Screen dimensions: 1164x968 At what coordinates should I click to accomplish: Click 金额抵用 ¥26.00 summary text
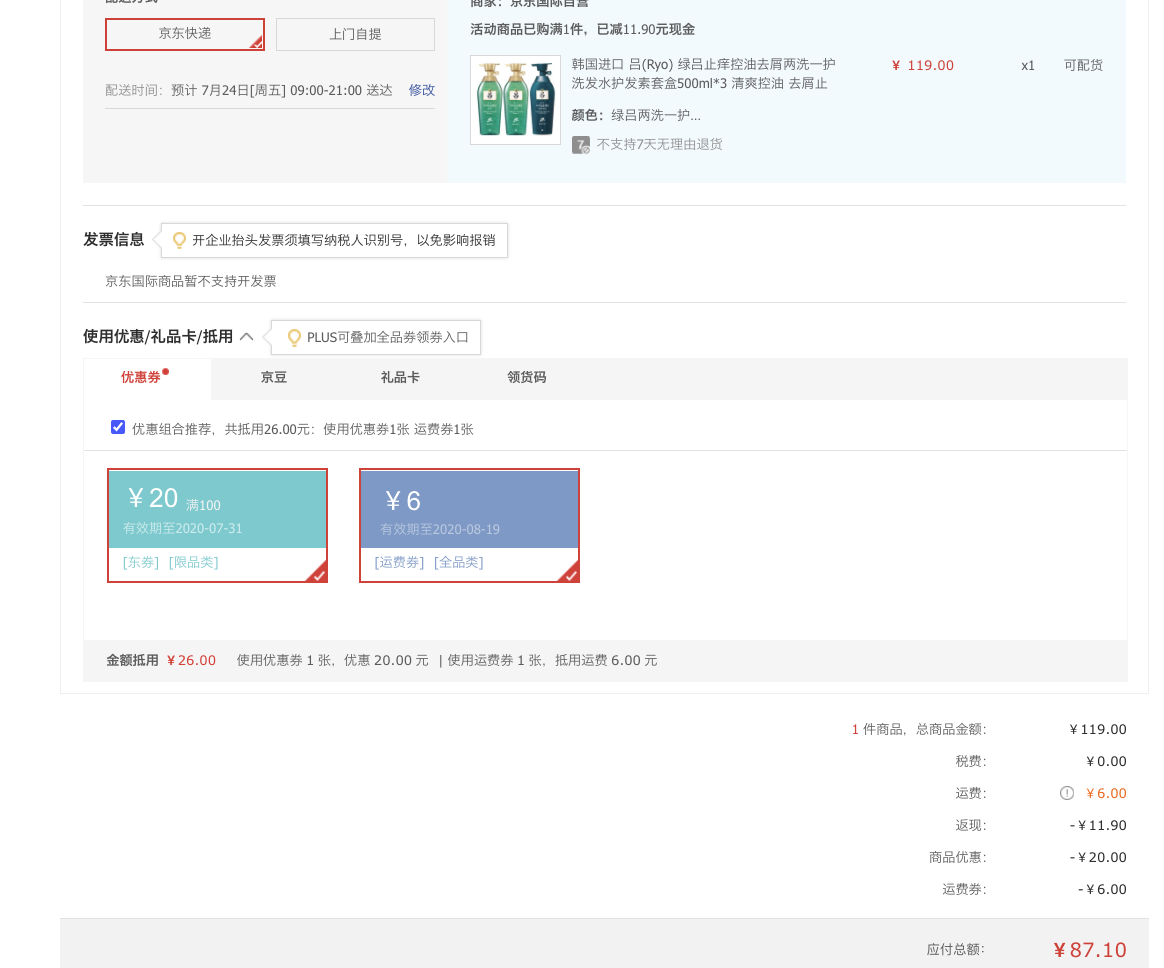[161, 660]
